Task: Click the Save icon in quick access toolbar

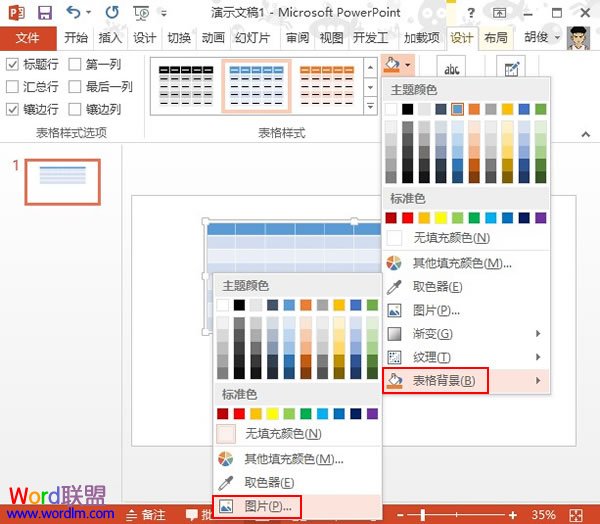Action: pyautogui.click(x=45, y=13)
